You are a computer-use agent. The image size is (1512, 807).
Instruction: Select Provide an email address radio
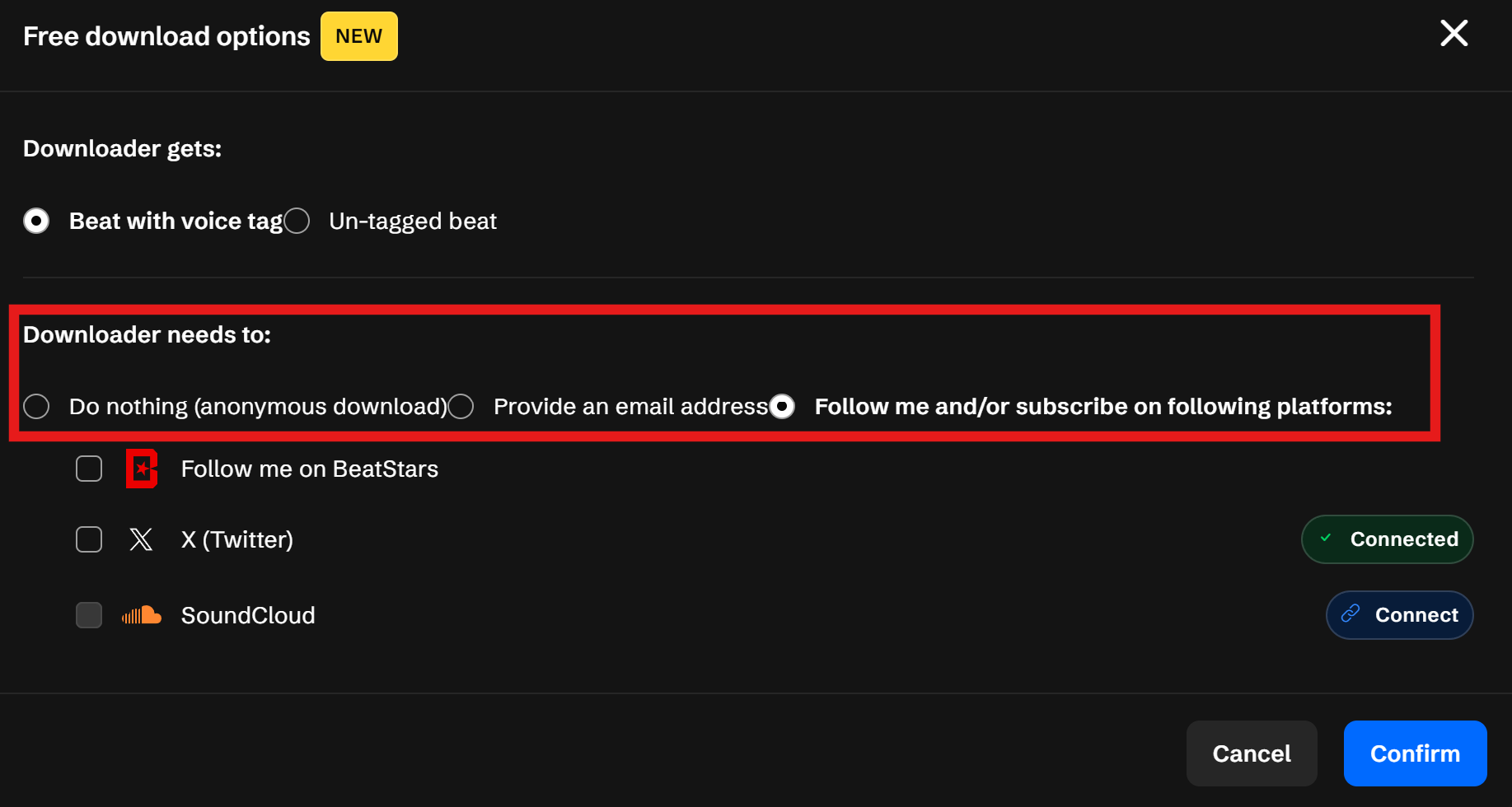pyautogui.click(x=461, y=406)
